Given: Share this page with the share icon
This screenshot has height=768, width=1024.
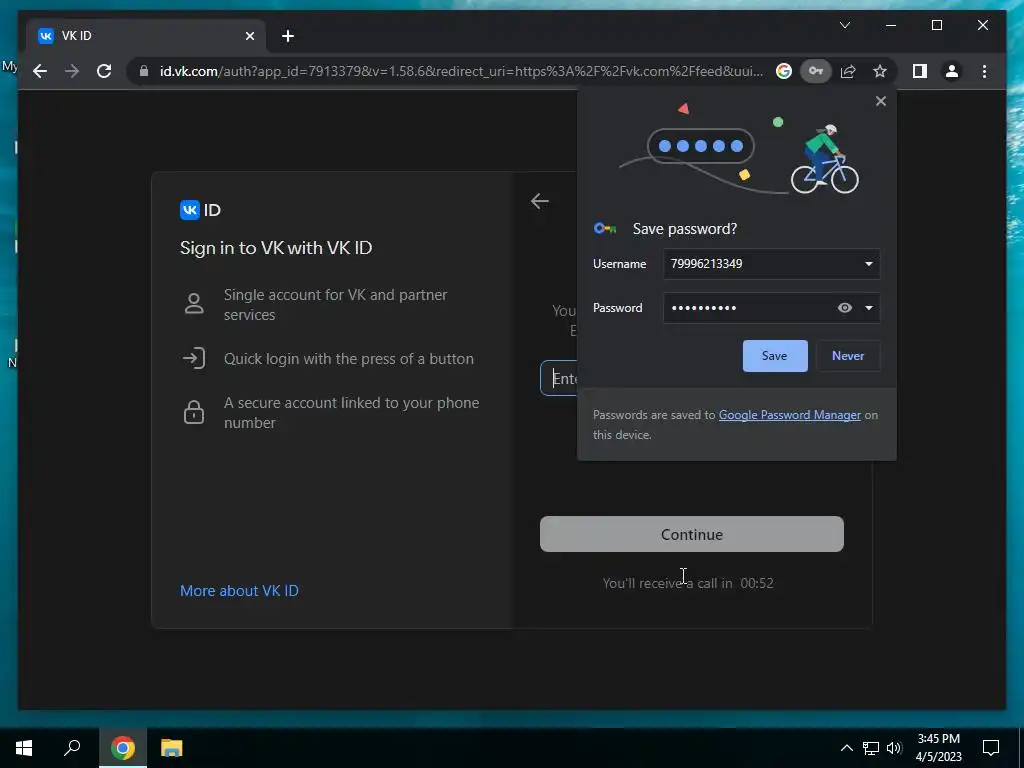Looking at the screenshot, I should [848, 71].
